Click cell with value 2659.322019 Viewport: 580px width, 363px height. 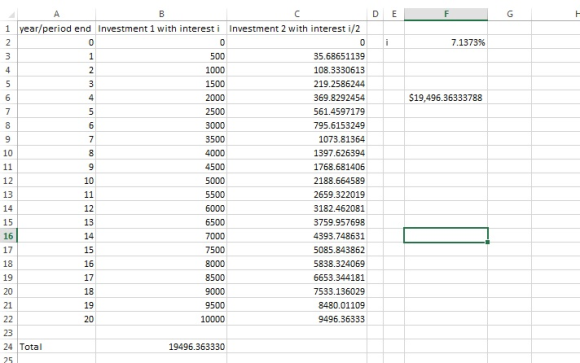click(x=297, y=194)
